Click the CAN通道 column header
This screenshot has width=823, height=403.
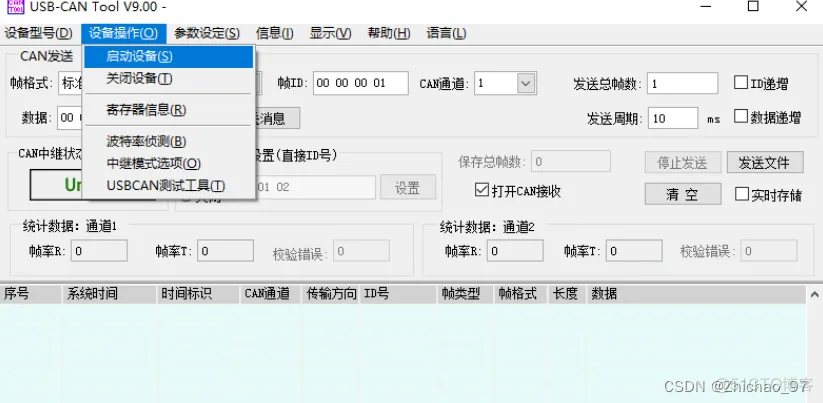[271, 294]
